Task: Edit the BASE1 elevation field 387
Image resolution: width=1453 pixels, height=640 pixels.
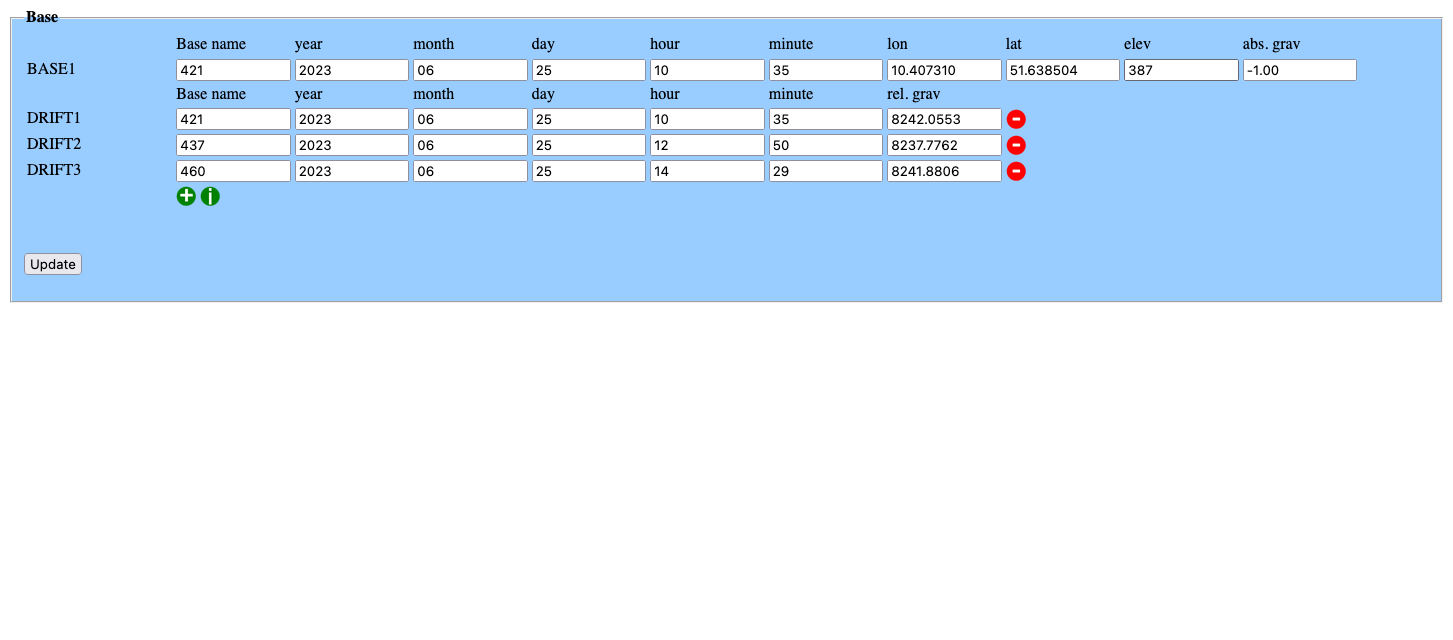Action: coord(1180,70)
